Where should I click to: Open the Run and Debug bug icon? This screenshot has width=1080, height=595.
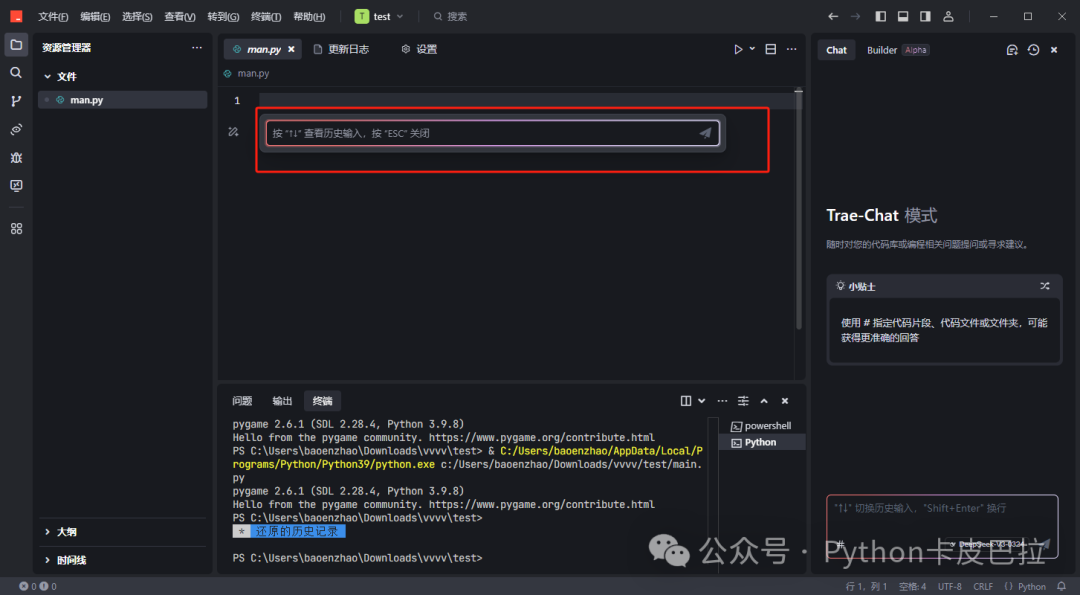click(16, 158)
